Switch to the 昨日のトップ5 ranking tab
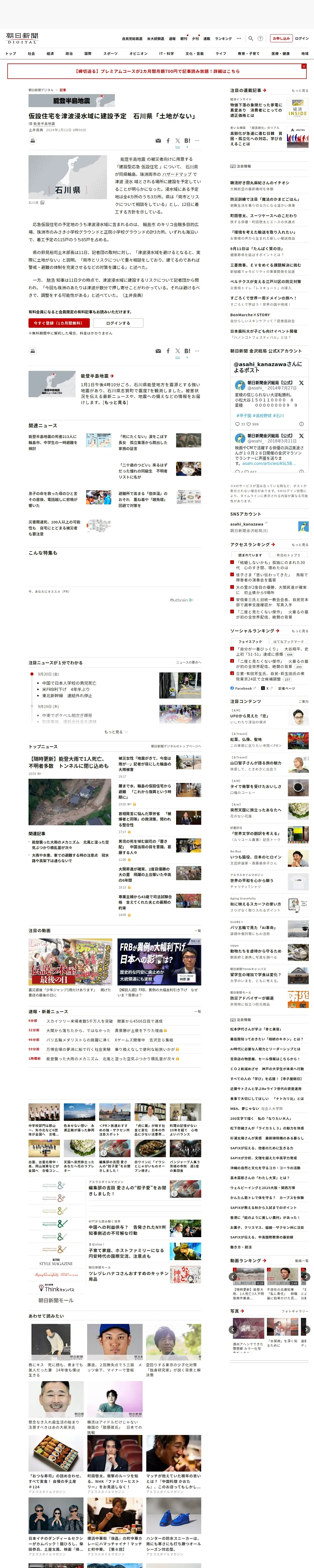The width and height of the screenshot is (314, 1568). click(x=288, y=555)
